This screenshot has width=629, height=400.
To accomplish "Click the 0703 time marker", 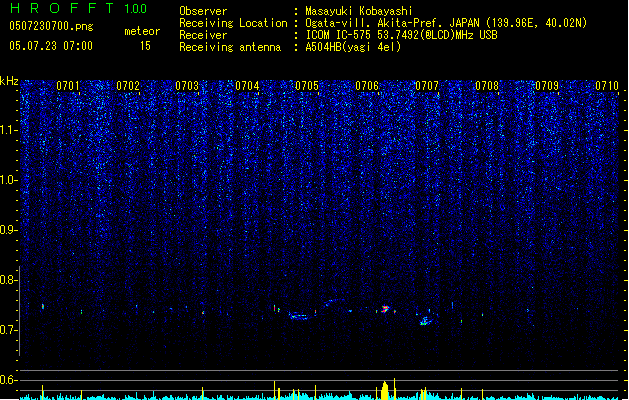I will click(x=187, y=86).
